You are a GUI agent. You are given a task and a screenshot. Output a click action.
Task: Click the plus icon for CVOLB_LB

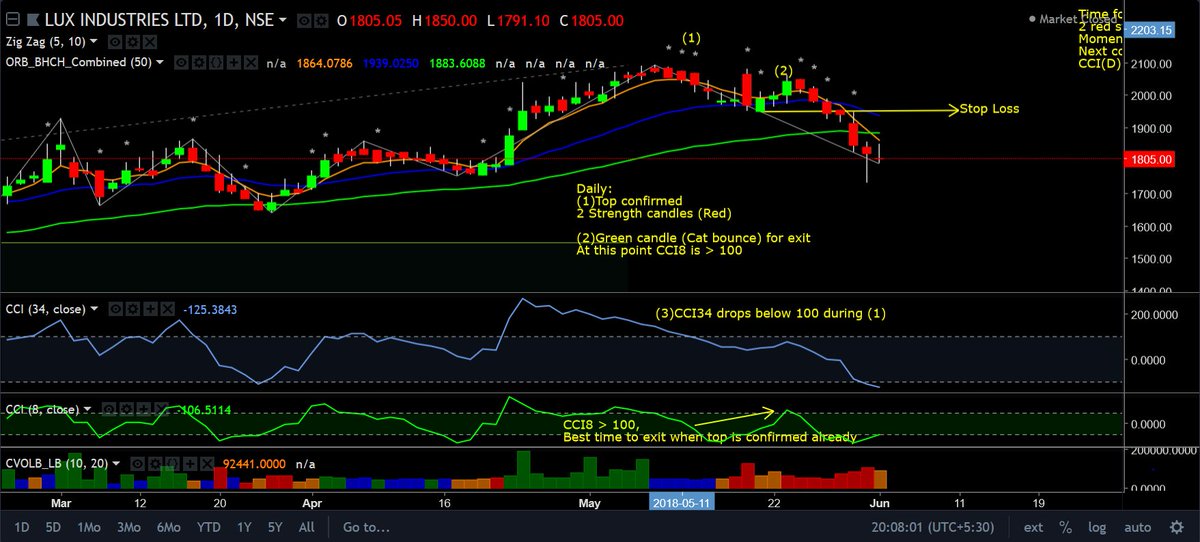190,463
